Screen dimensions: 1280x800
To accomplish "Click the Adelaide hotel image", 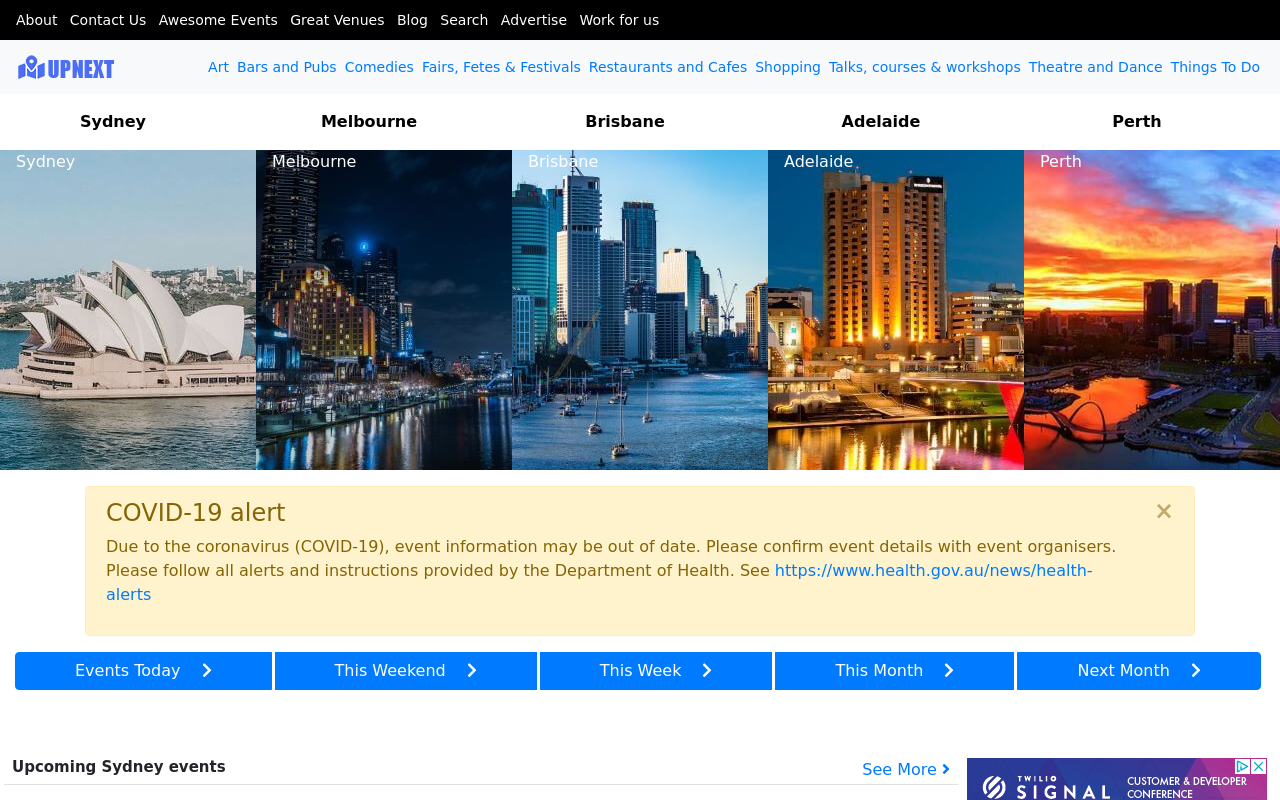I will [896, 310].
